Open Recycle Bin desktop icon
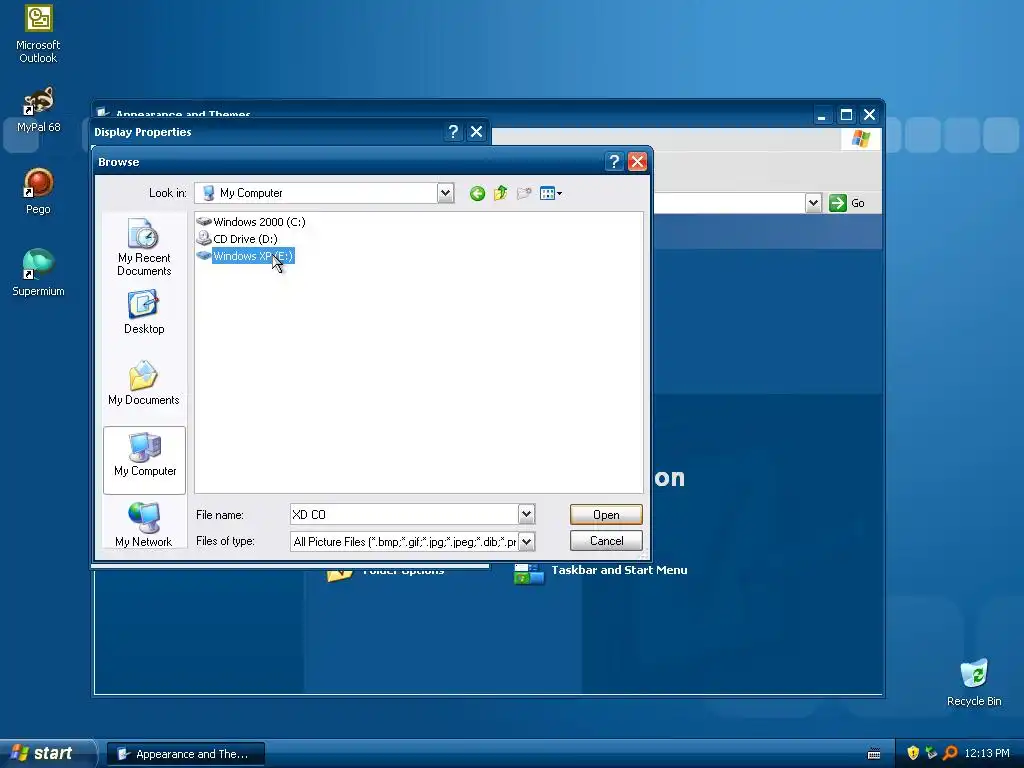 click(974, 682)
